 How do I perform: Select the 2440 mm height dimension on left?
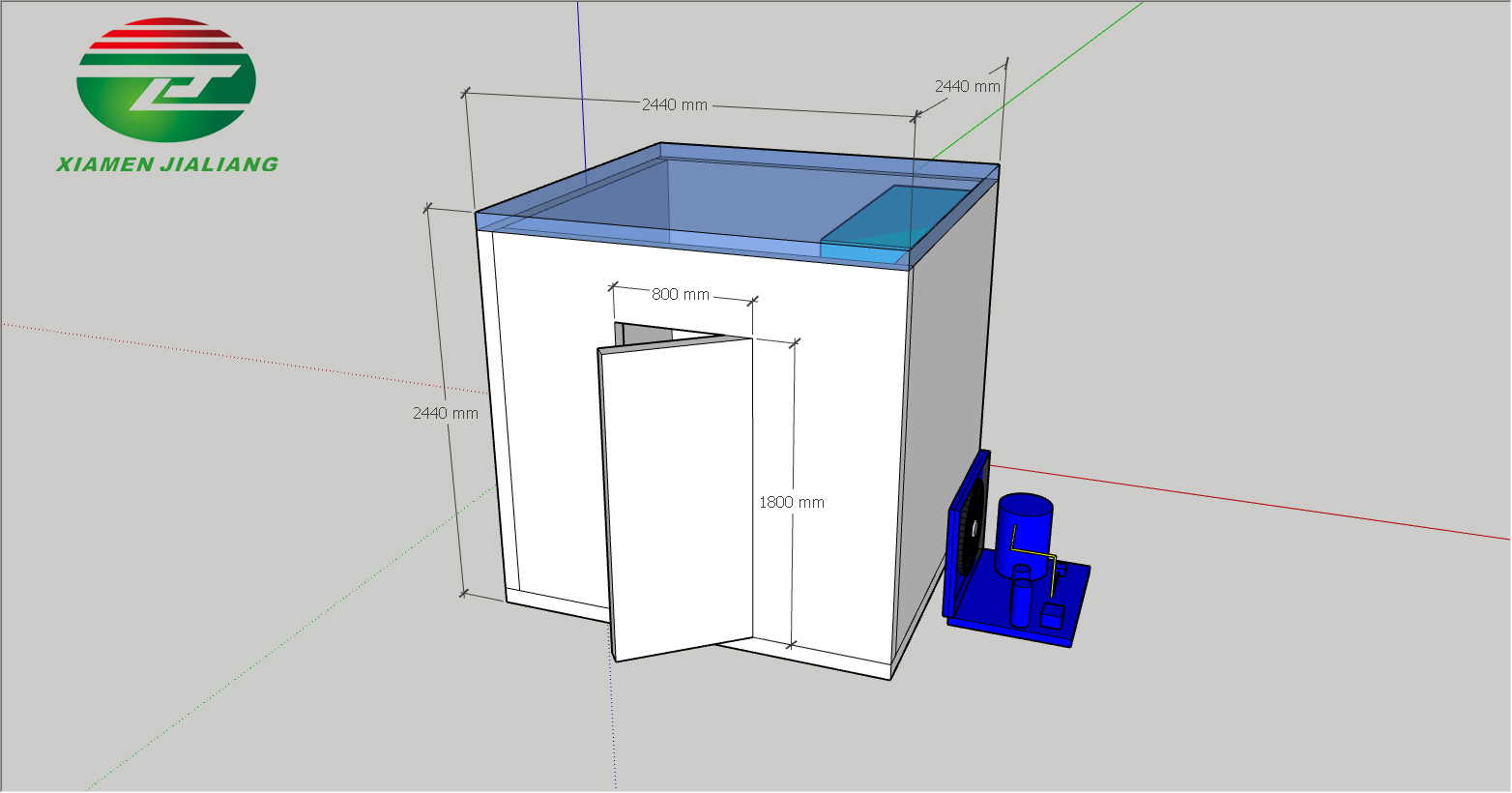coord(445,413)
